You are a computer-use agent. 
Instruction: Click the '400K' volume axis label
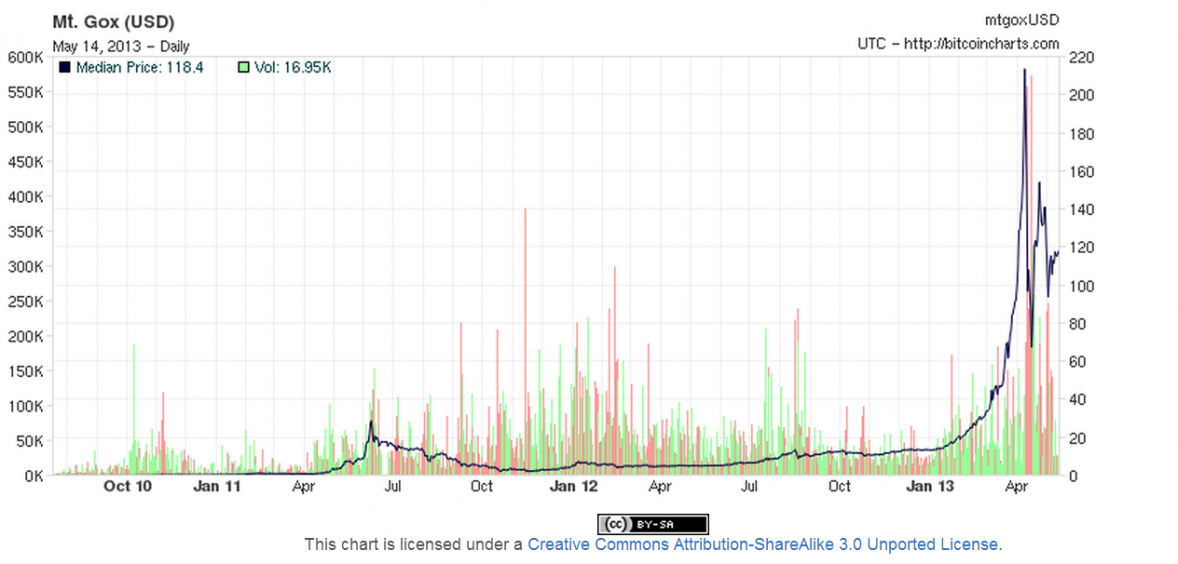tap(25, 197)
